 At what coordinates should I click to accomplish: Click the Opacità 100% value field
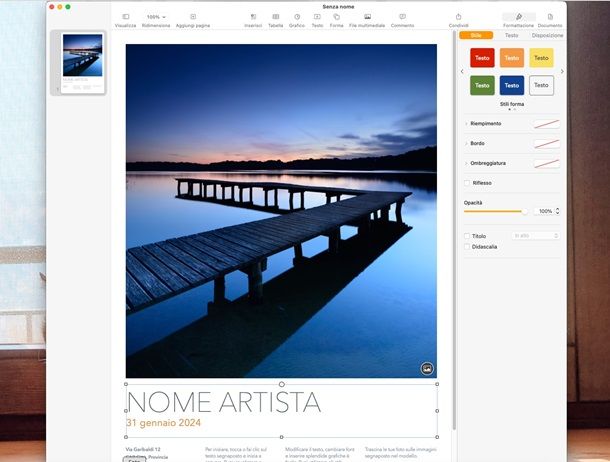click(544, 211)
